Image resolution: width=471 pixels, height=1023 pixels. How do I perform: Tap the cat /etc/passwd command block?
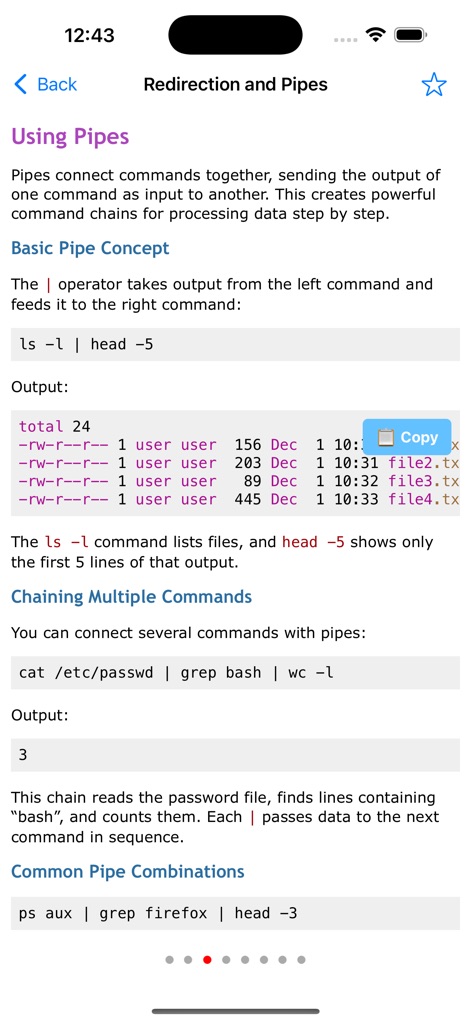(x=236, y=673)
